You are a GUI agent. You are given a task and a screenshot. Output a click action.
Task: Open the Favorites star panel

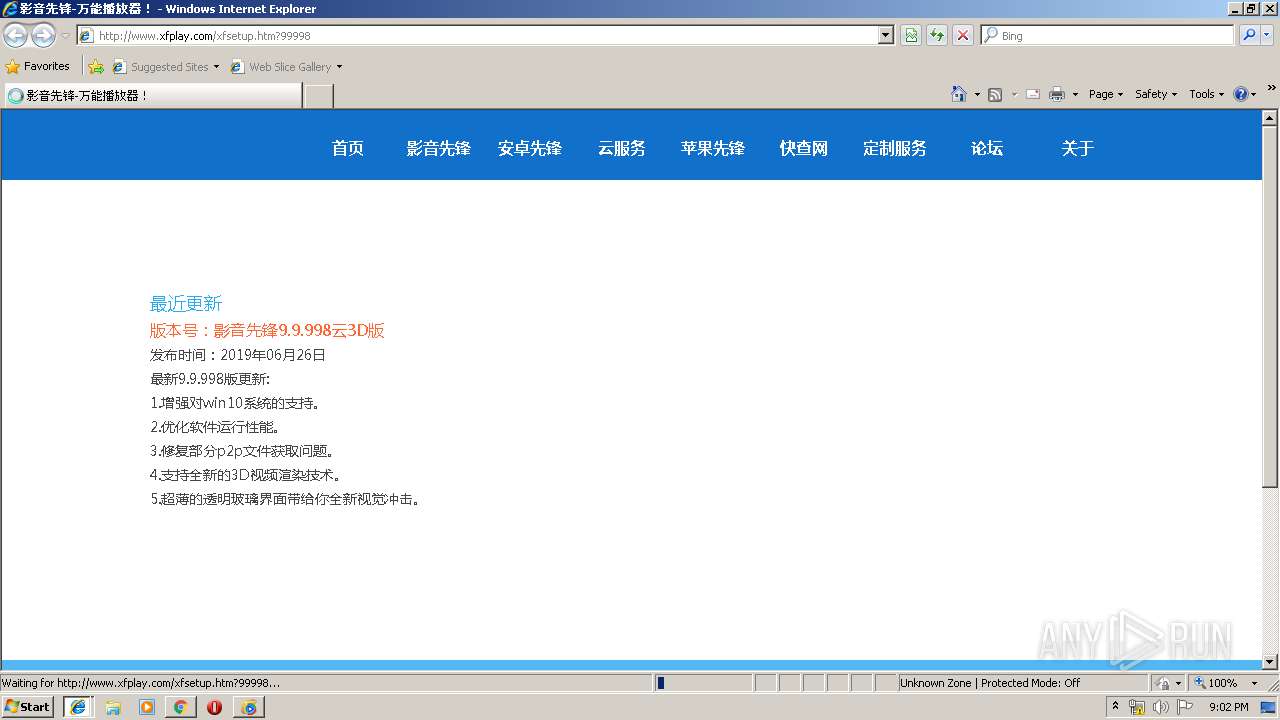point(13,67)
